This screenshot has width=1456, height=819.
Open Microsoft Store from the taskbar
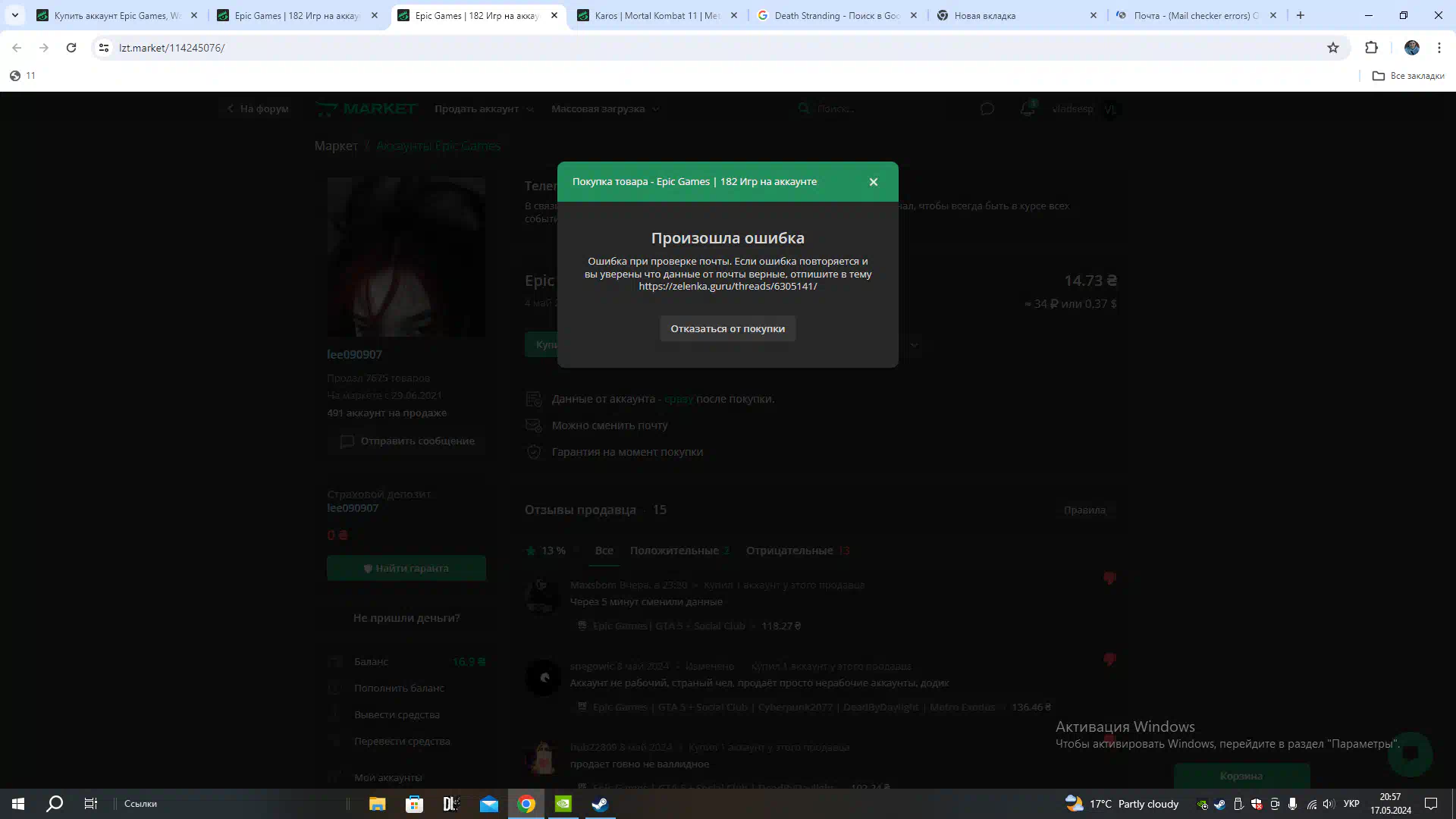(414, 804)
